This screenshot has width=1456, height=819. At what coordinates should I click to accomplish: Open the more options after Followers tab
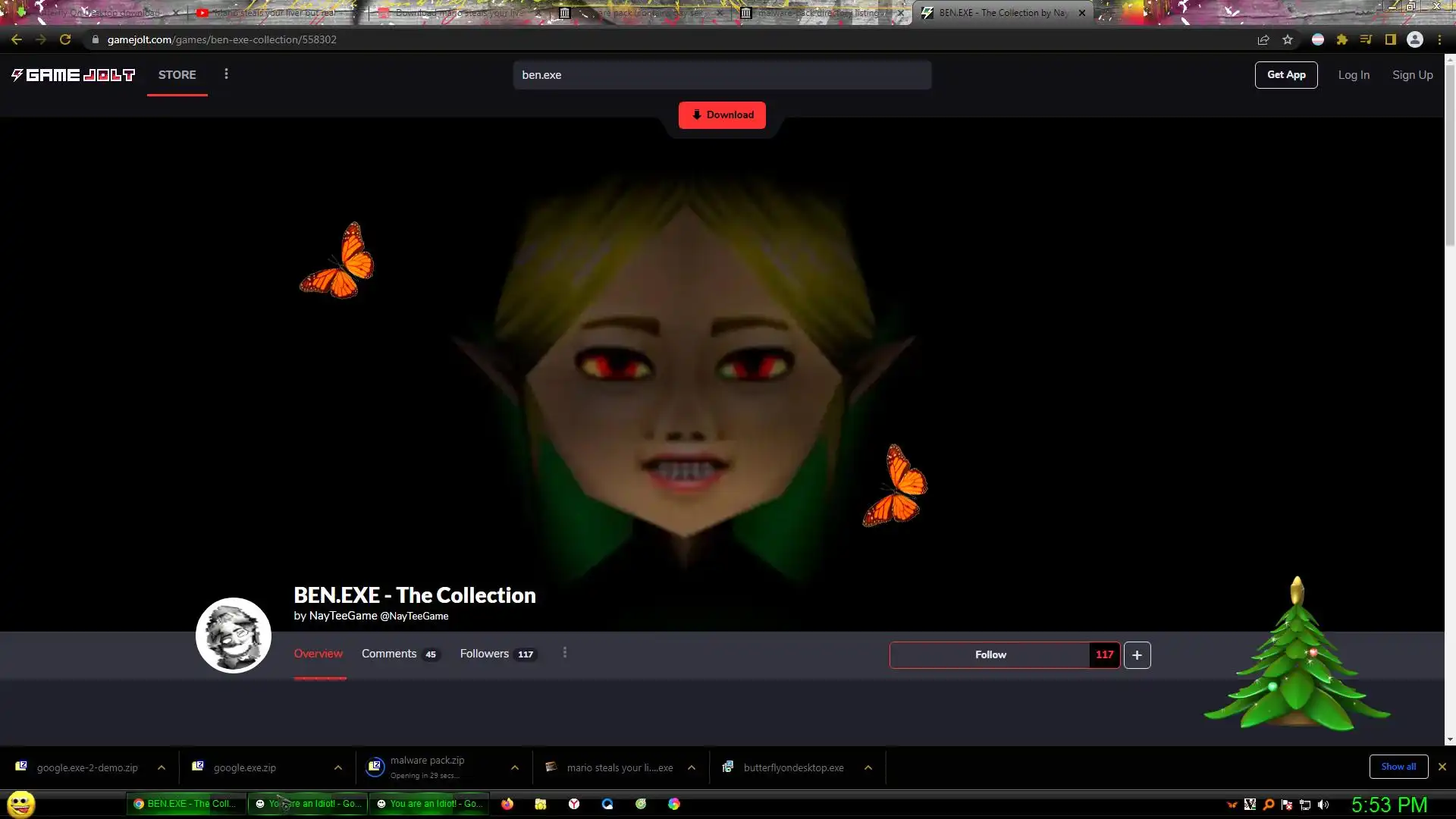coord(565,653)
